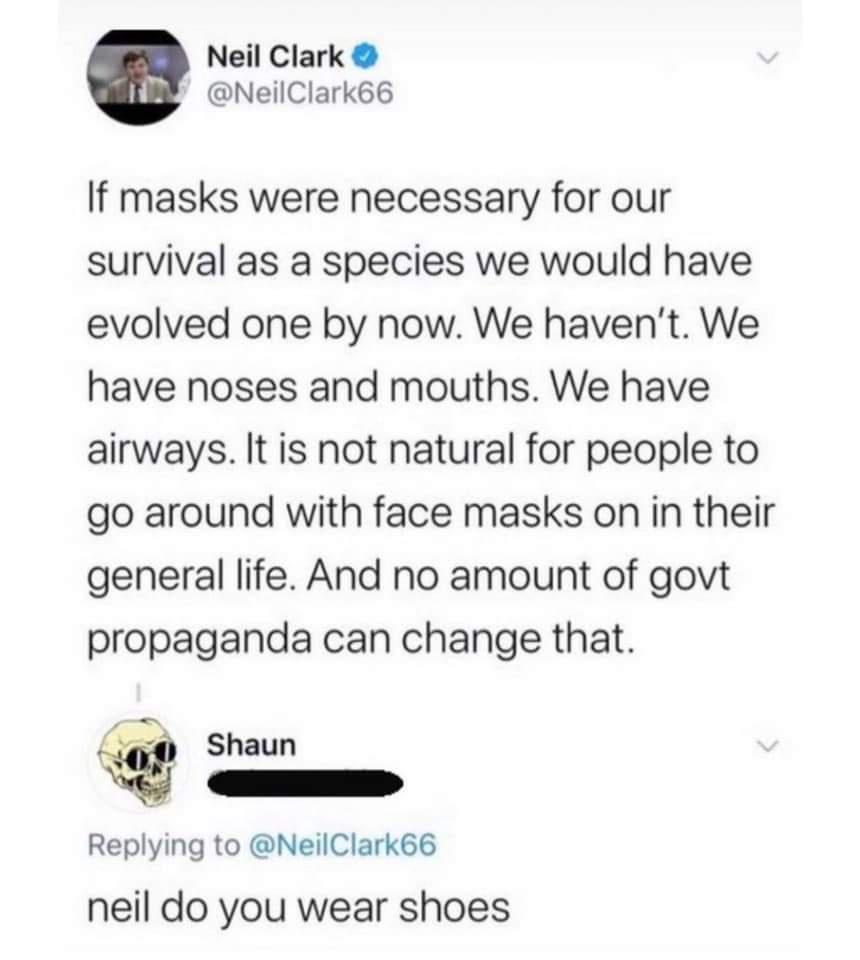Viewport: 860px width, 960px height.
Task: Click the verified checkmark to view verification info
Action: click(363, 57)
